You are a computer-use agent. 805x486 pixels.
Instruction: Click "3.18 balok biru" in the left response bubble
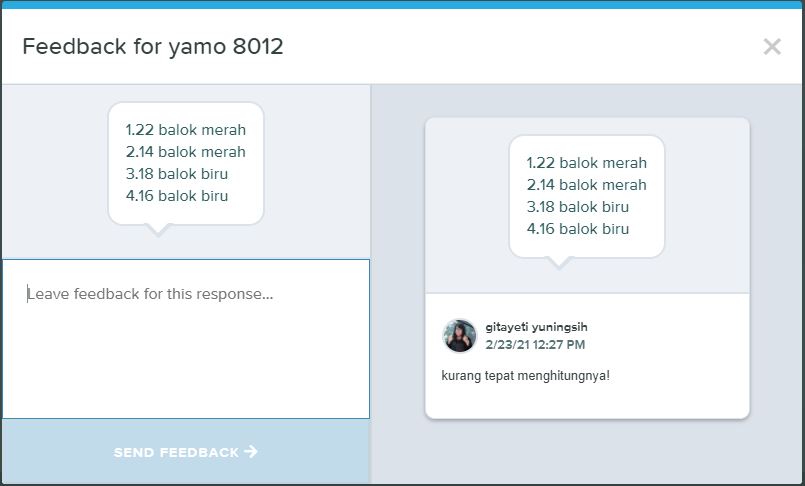(177, 174)
